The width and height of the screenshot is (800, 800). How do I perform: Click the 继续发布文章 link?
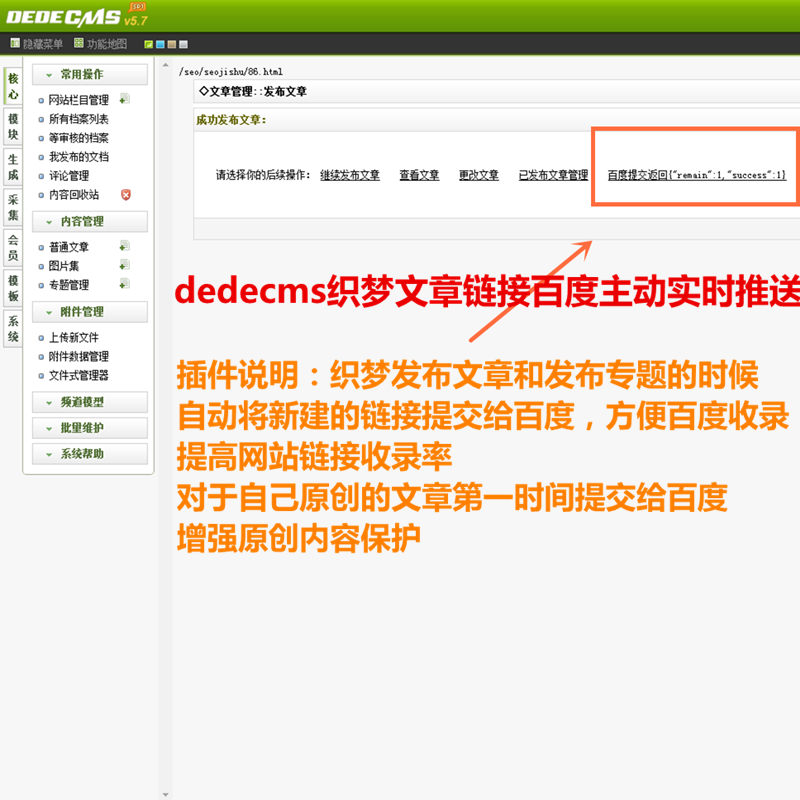350,174
